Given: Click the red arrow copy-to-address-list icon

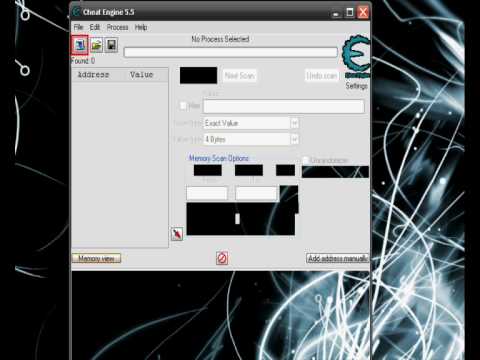Looking at the screenshot, I should tap(177, 234).
